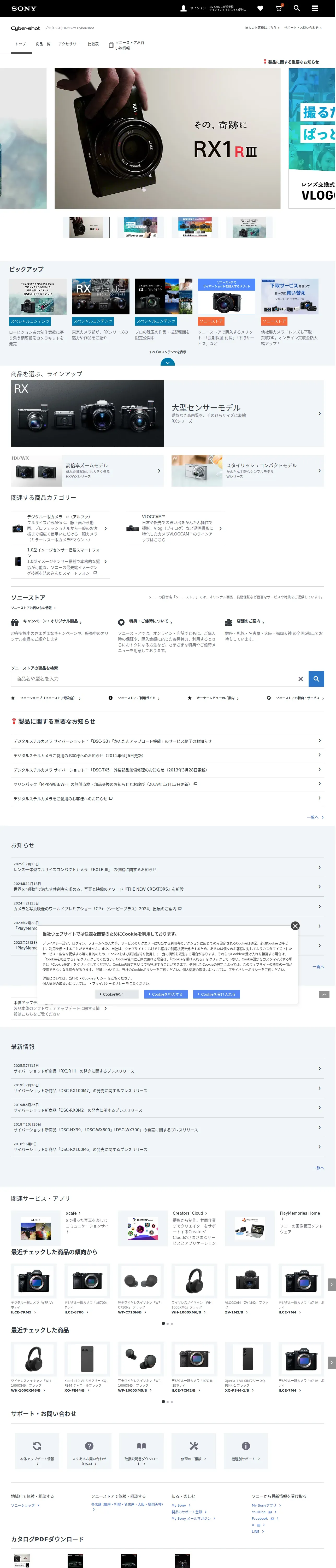Select the VLOGCAM ZV-E10II carousel thumbnail
Screen dimensions: 336x1568
(140, 227)
